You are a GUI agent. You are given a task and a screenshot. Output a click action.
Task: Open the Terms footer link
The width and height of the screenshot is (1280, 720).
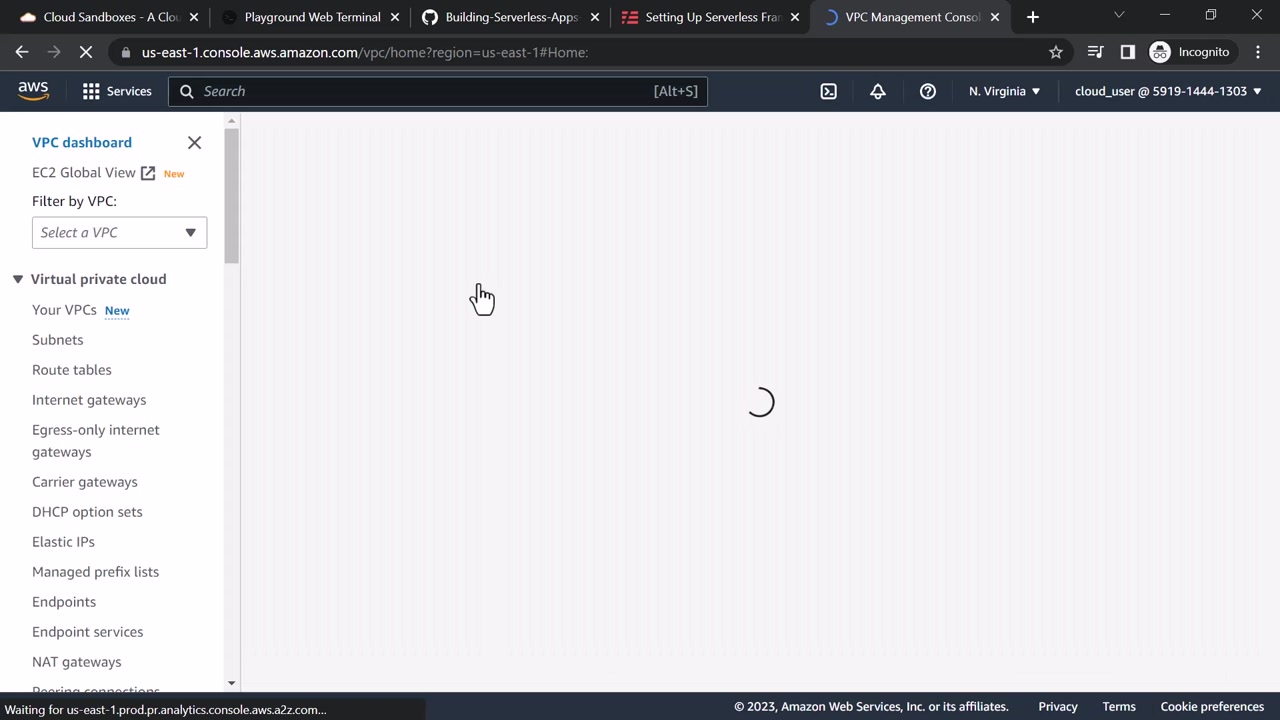(1119, 707)
